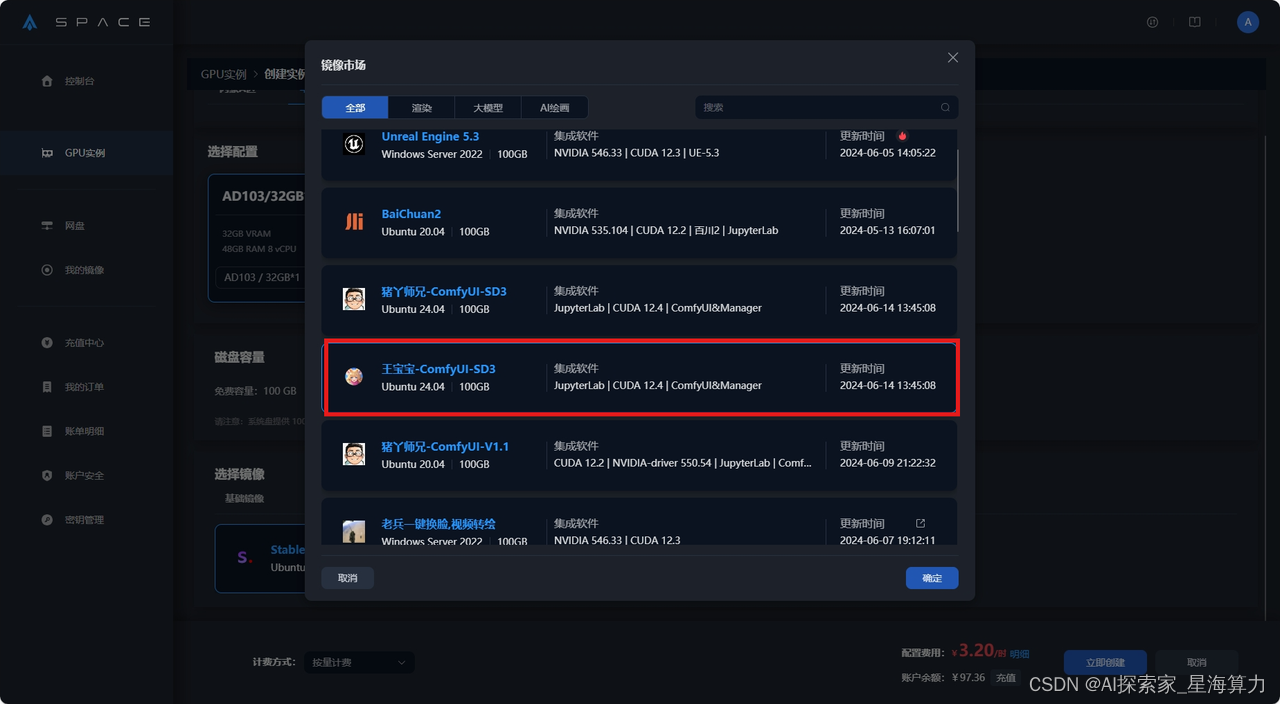1280x704 pixels.
Task: Select the 账单明细 menu item
Action: [85, 431]
